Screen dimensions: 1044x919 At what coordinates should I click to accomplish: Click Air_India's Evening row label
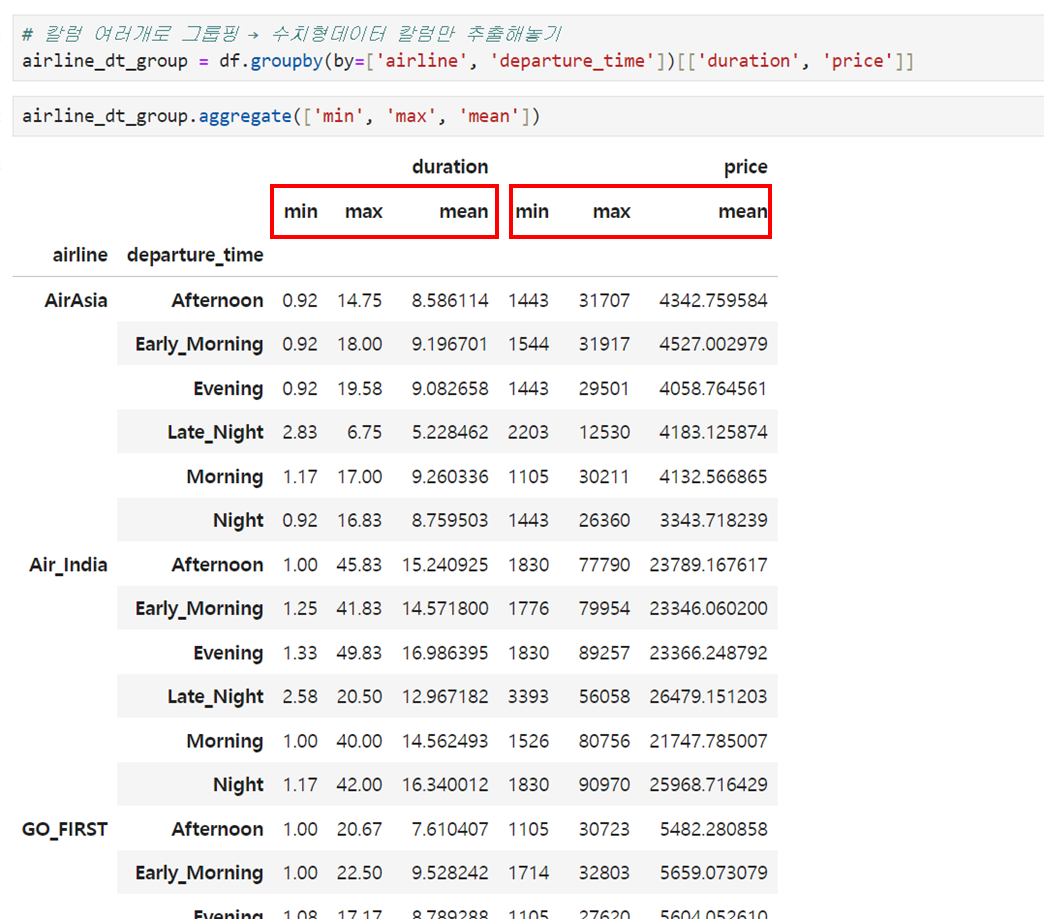[x=228, y=653]
